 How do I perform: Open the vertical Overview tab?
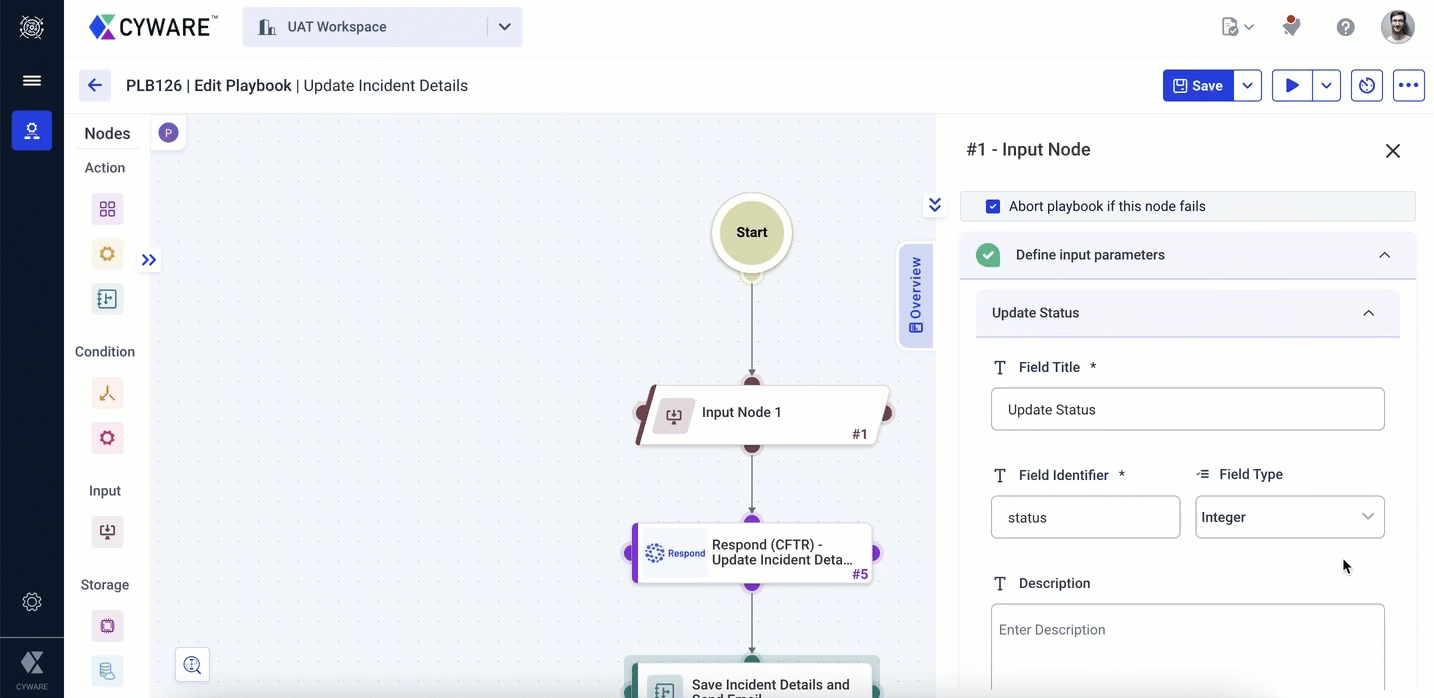pos(915,295)
